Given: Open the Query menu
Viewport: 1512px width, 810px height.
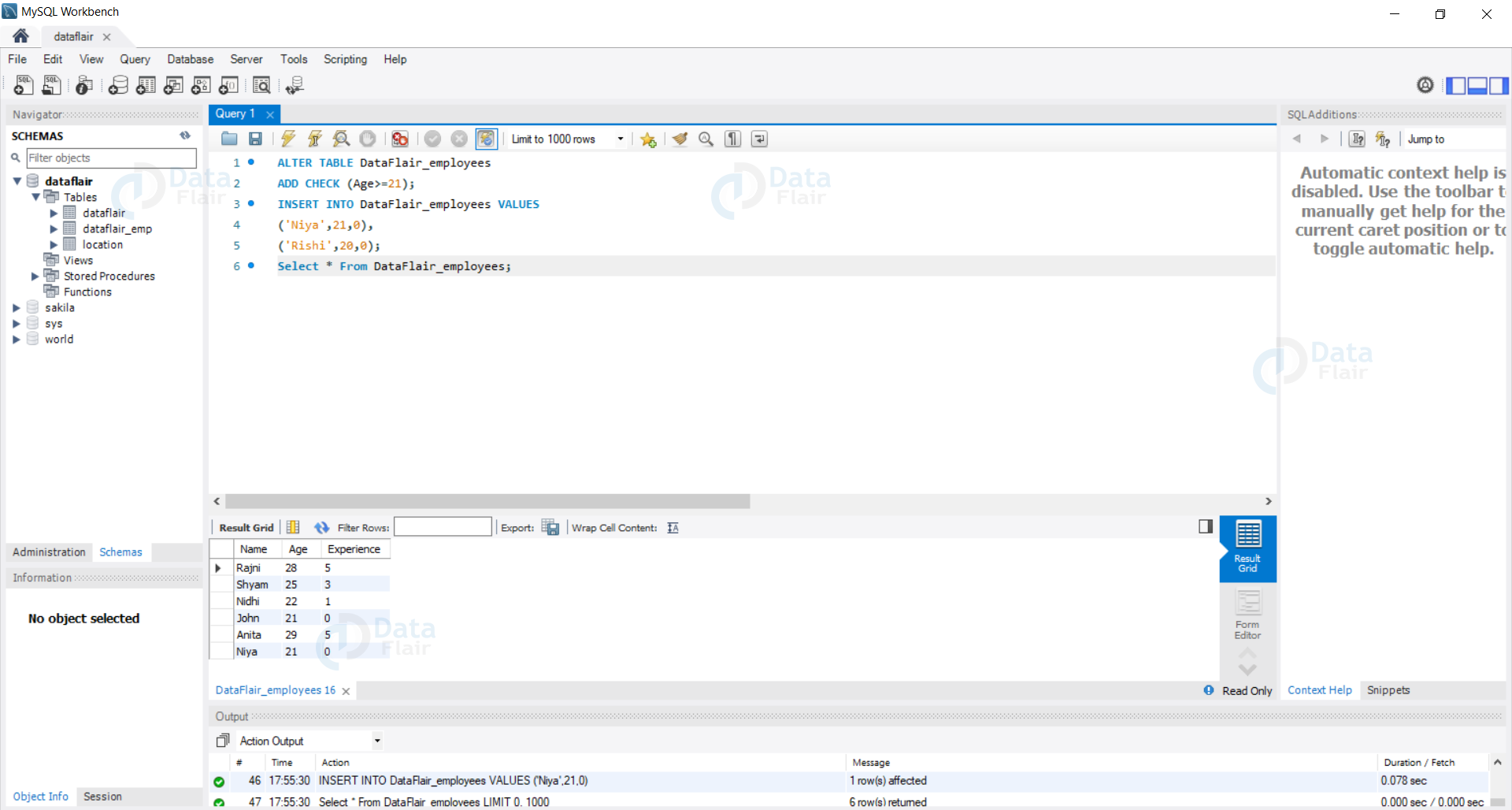Looking at the screenshot, I should (135, 59).
